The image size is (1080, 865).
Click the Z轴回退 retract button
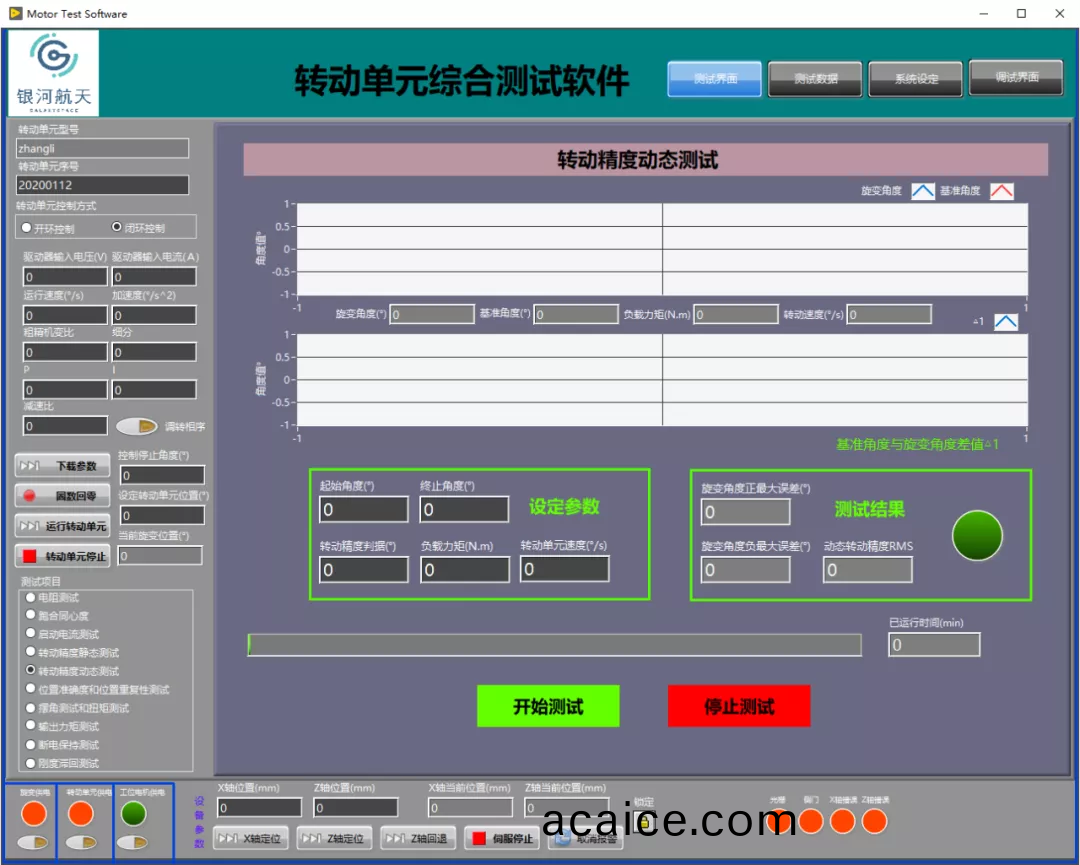click(x=419, y=839)
